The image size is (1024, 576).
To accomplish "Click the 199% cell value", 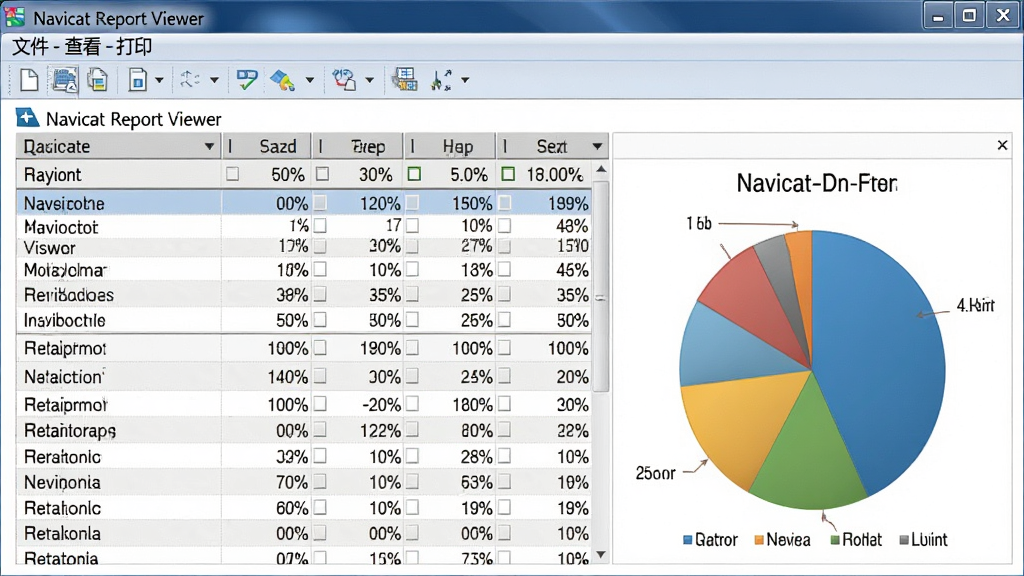I will [568, 204].
